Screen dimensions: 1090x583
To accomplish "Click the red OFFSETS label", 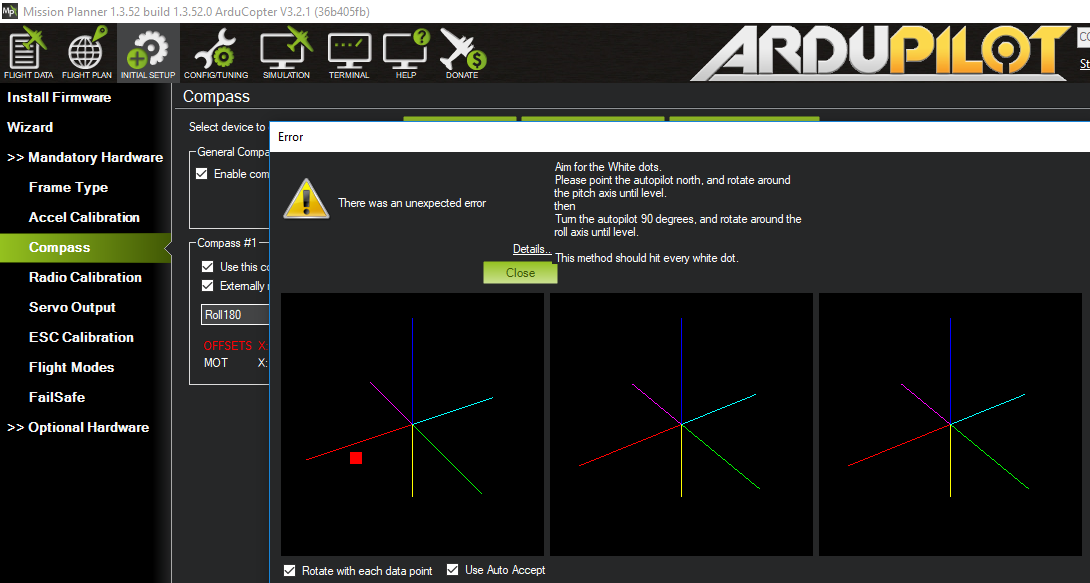I will coord(228,345).
